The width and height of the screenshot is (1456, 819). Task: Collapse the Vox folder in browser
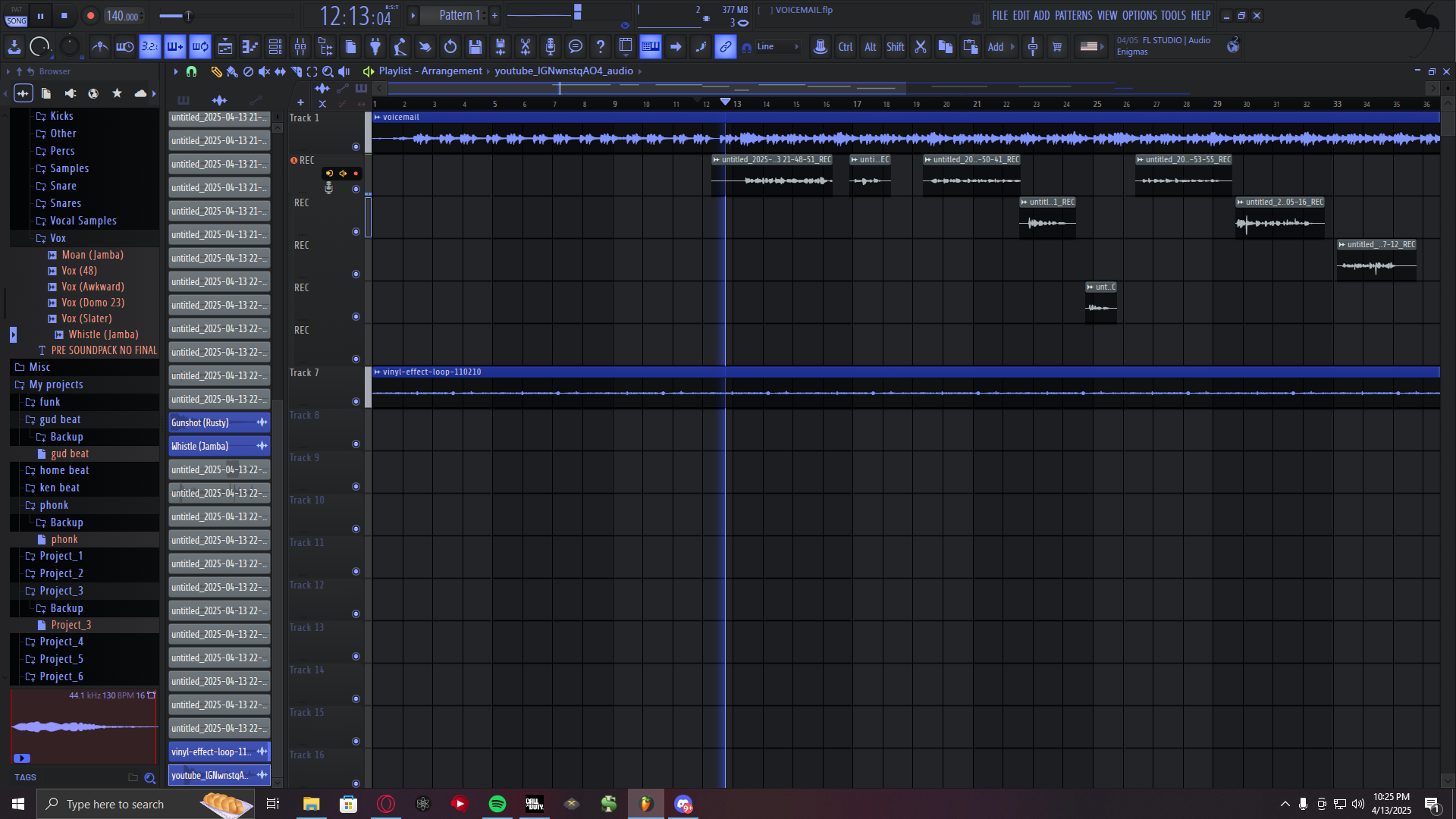point(58,238)
